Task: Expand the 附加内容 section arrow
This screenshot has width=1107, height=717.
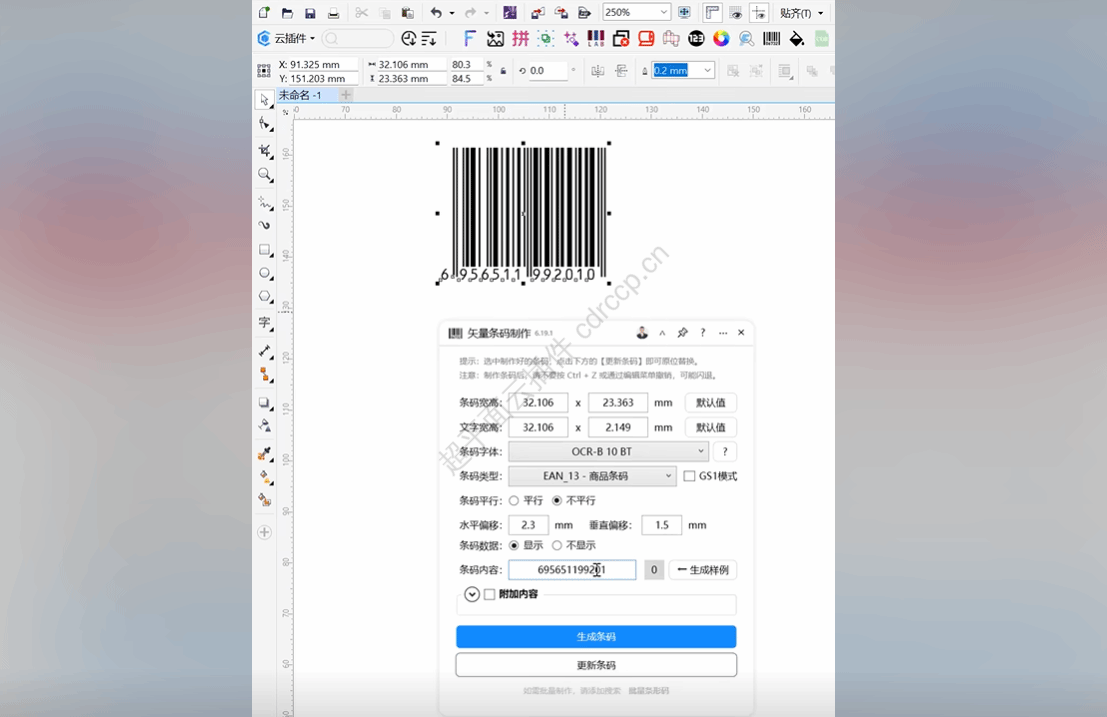Action: point(472,594)
